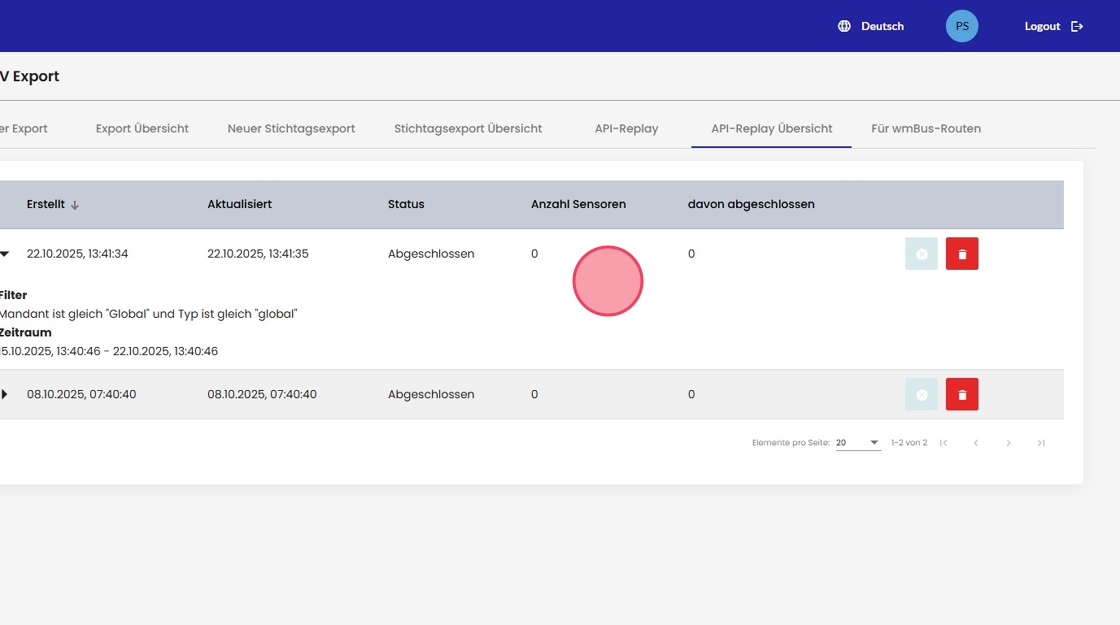This screenshot has width=1120, height=625.
Task: Switch to the API-Replay tab
Action: point(626,129)
